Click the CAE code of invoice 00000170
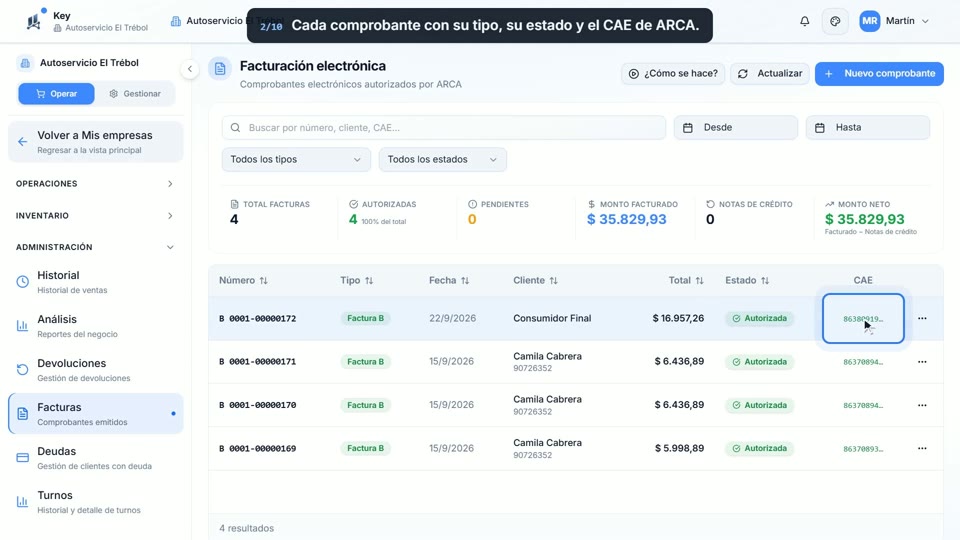 tap(863, 405)
